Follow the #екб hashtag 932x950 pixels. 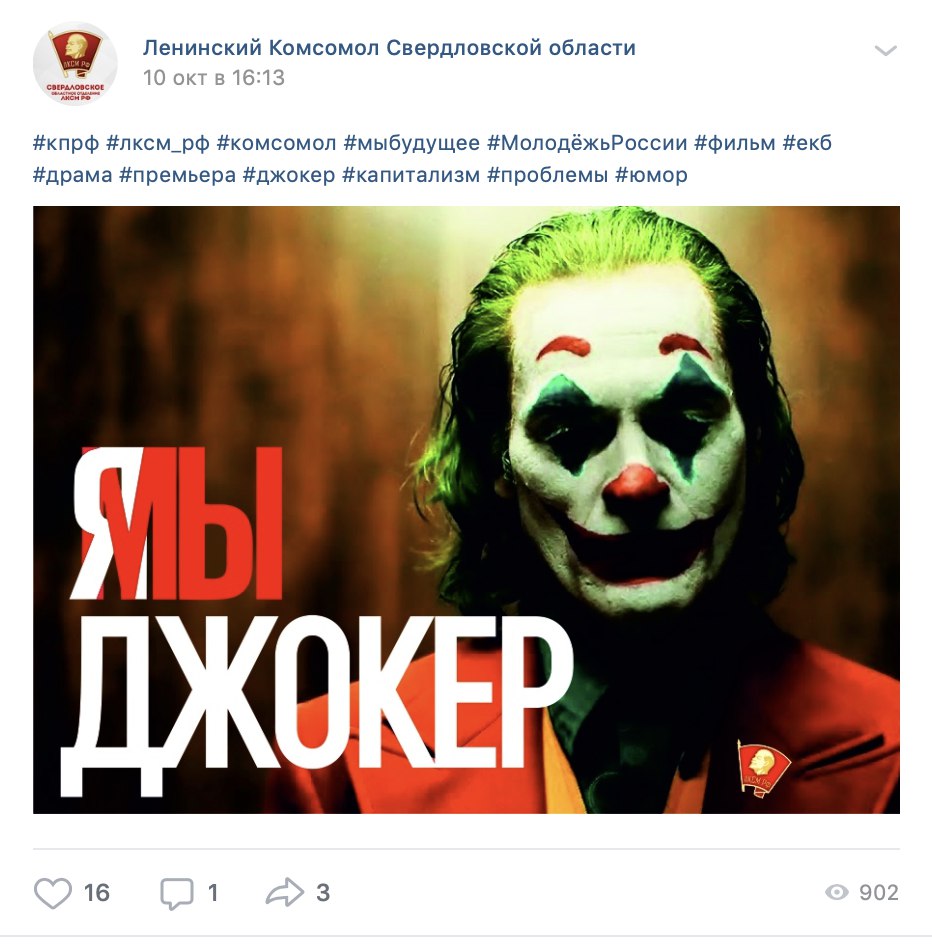click(x=807, y=144)
